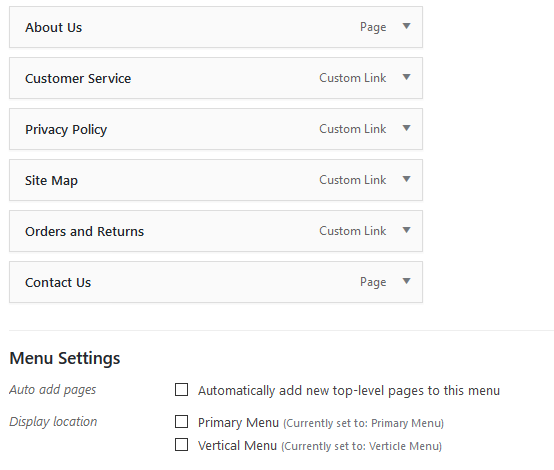Enable automatically add new top-level pages

pos(181,390)
